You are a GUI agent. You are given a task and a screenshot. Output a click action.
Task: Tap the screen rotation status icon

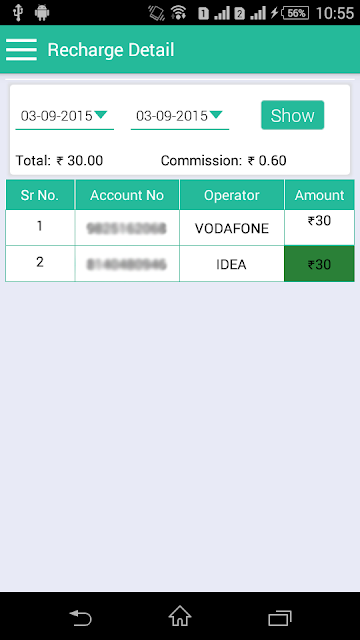click(156, 13)
